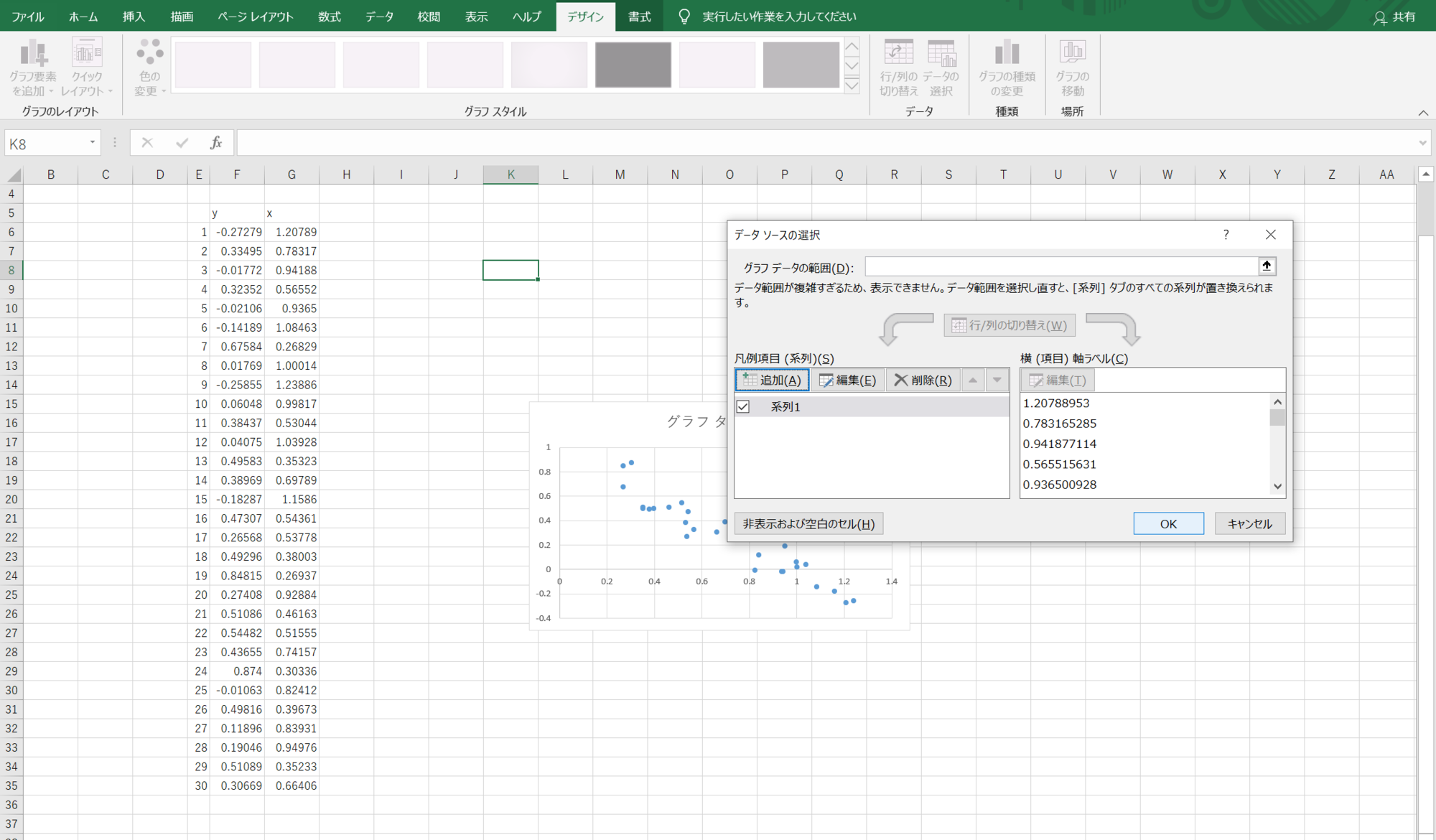
Task: Move the series down with the down arrow
Action: tap(997, 380)
